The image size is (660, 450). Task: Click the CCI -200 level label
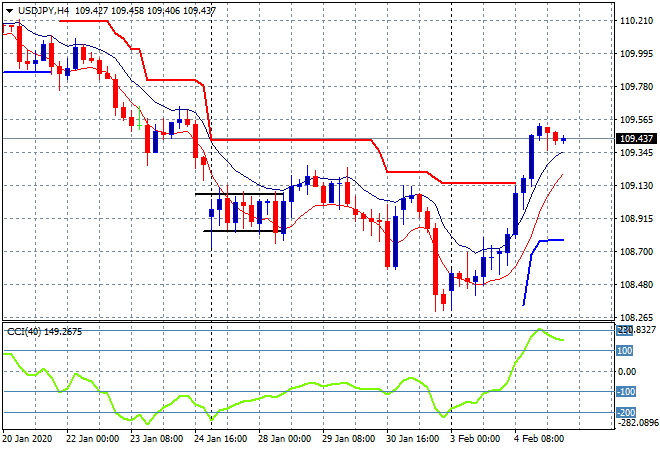(626, 413)
